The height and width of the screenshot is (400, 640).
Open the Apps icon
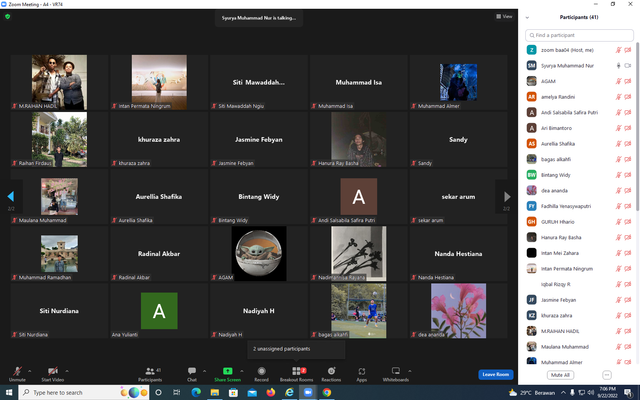coord(362,371)
